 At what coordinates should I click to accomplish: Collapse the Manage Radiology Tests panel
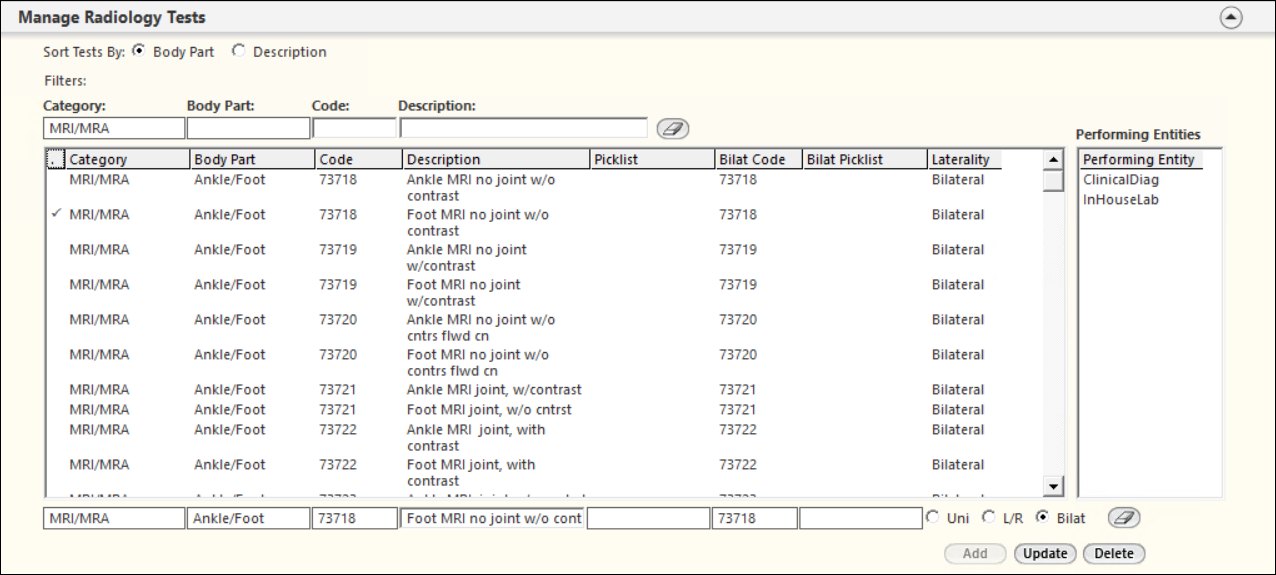pos(1233,17)
